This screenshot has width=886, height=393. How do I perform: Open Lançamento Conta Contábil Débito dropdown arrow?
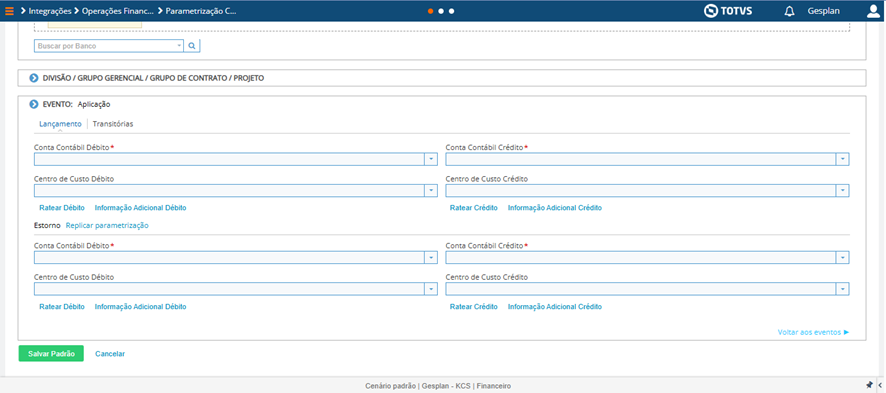point(431,160)
